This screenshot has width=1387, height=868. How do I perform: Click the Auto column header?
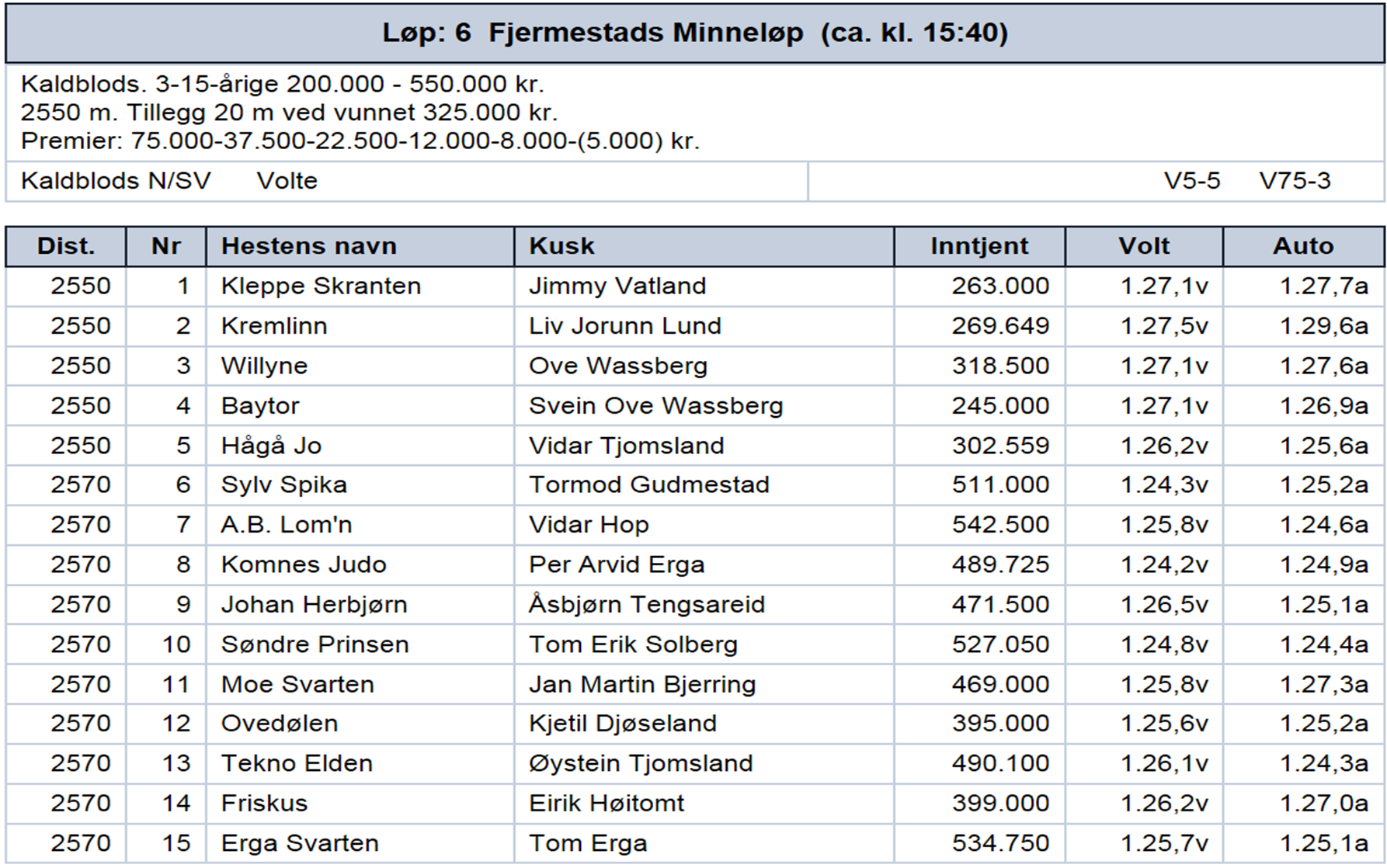click(x=1304, y=246)
